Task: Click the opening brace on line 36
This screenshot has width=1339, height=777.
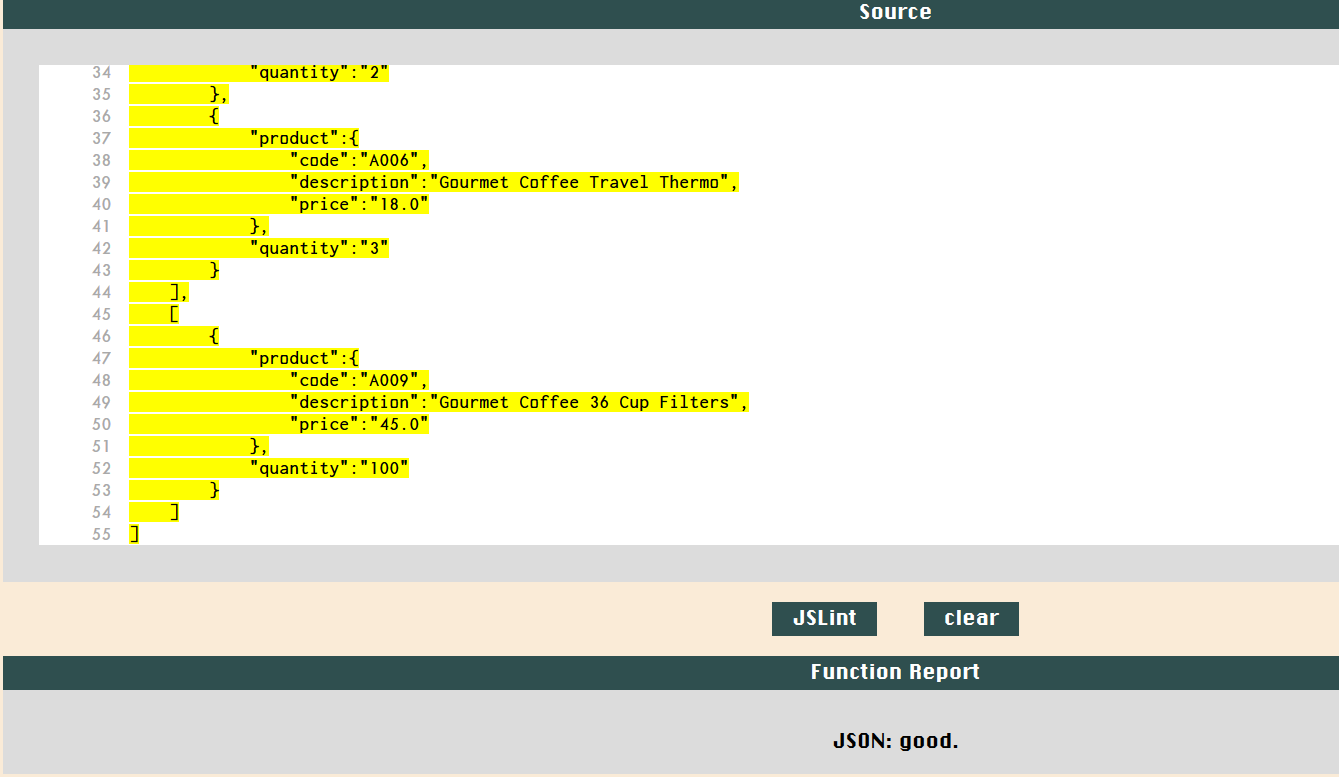Action: [214, 116]
